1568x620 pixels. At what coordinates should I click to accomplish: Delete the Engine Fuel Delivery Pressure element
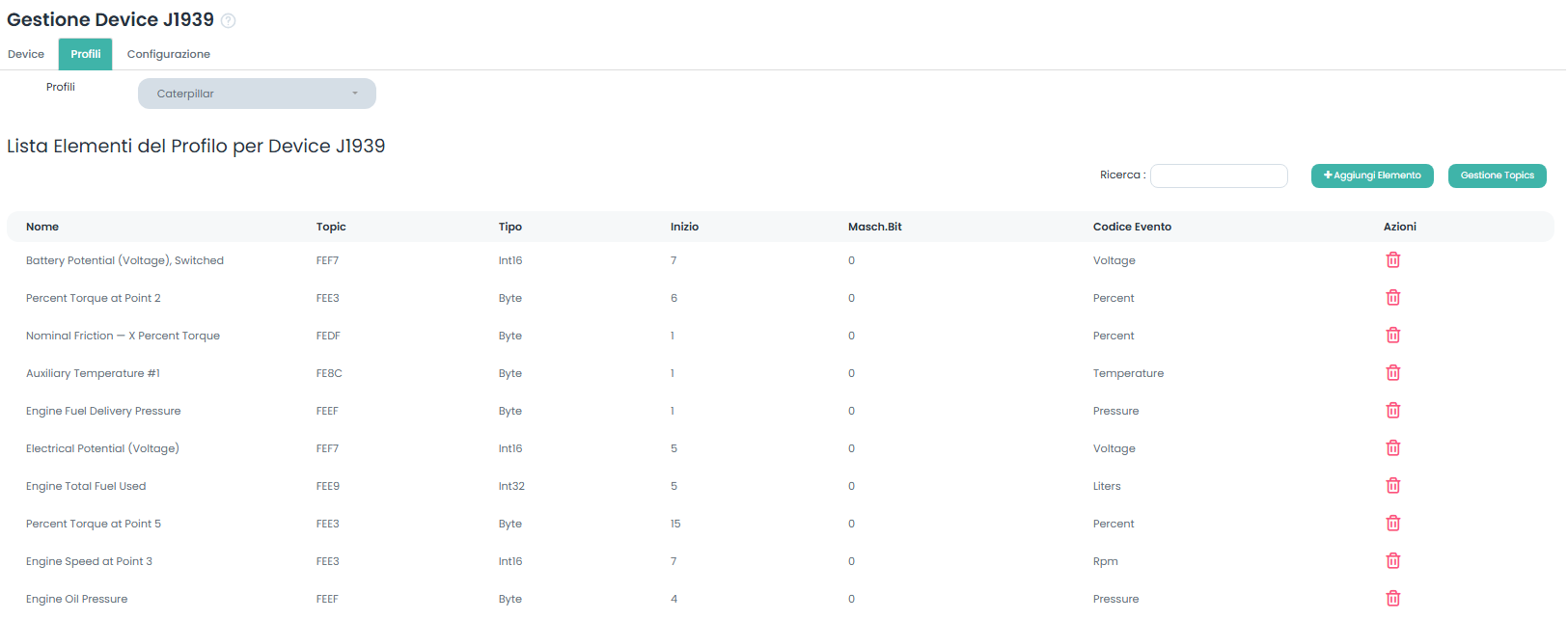tap(1392, 411)
